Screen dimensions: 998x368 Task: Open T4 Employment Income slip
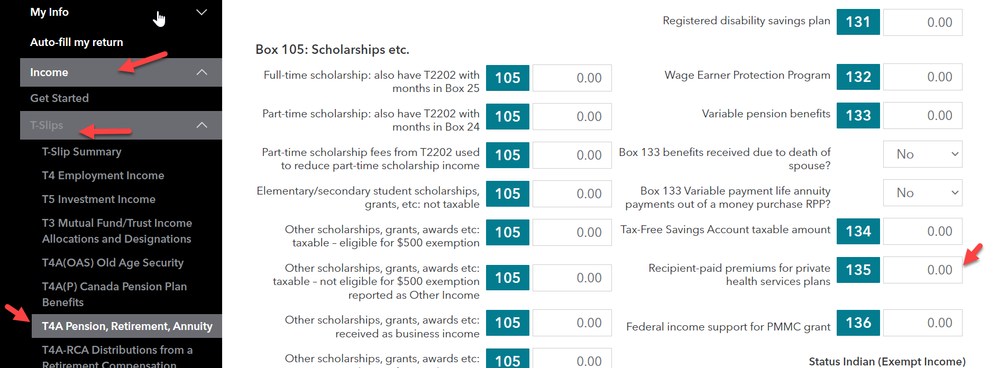click(x=103, y=175)
